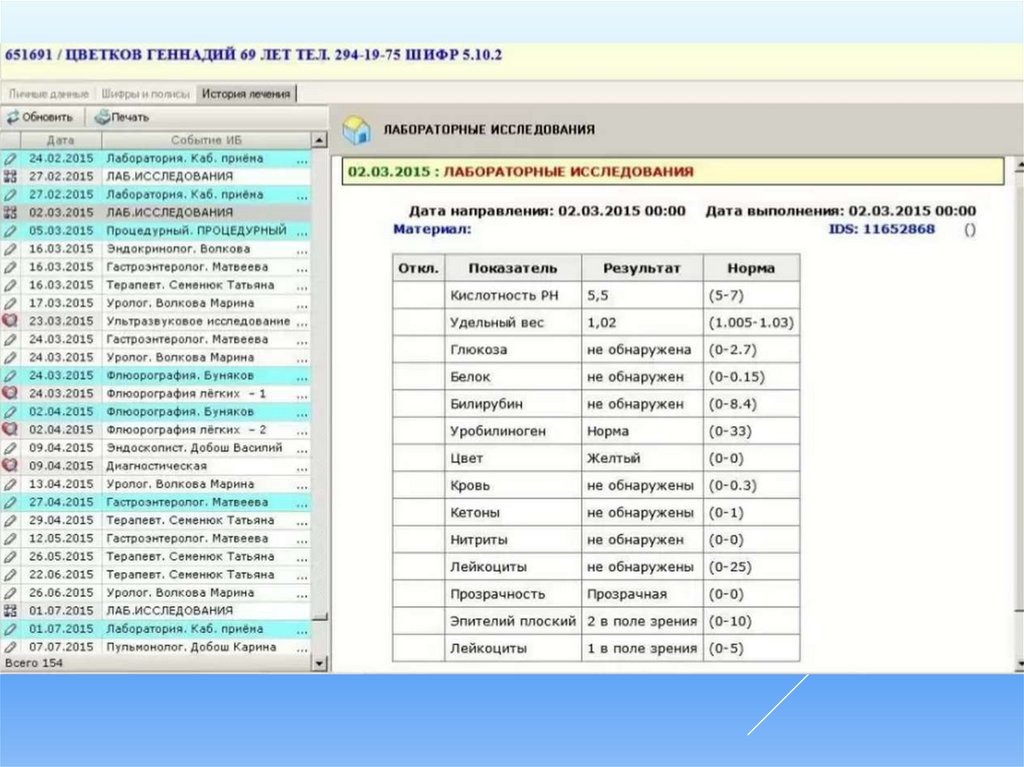This screenshot has height=767, width=1024.
Task: Click the heart icon of Флюорография лёгких - 2
Action: tap(10, 430)
